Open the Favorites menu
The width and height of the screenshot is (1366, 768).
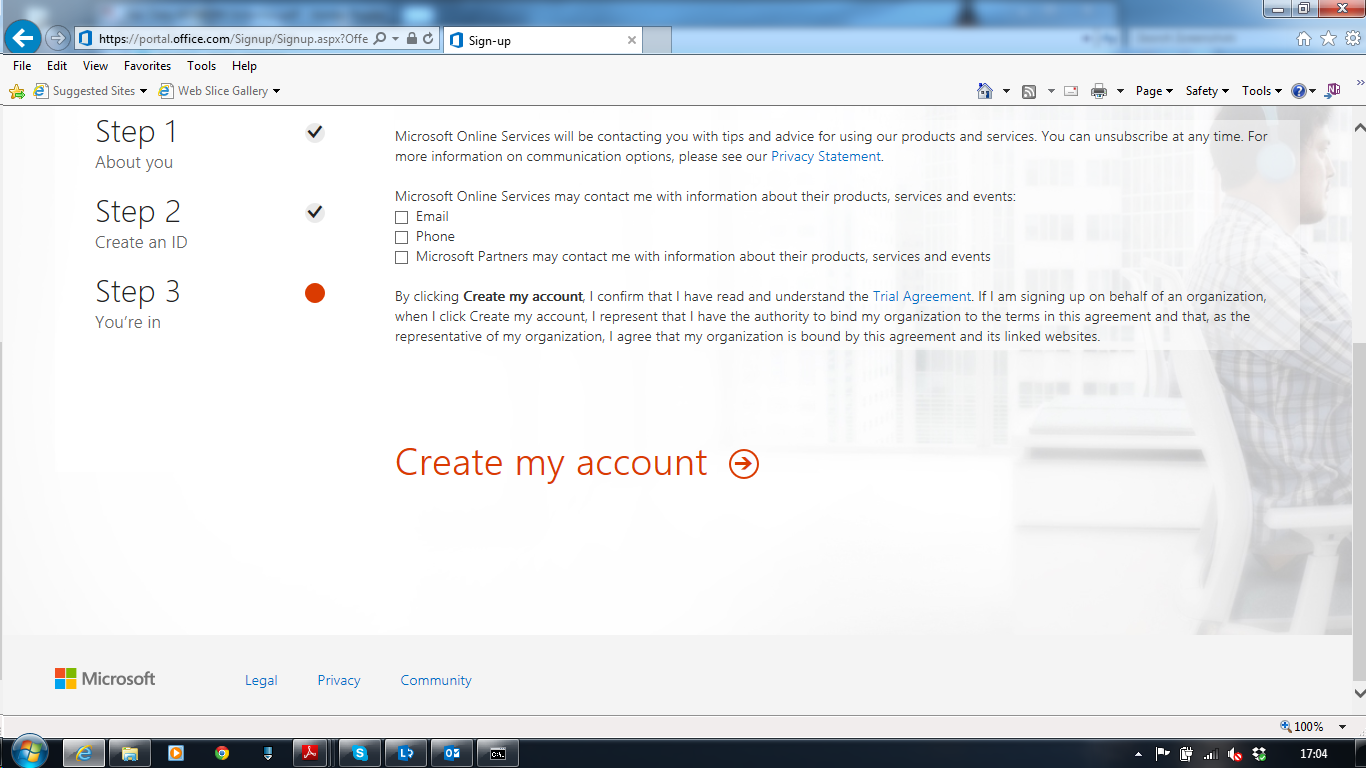tap(147, 66)
